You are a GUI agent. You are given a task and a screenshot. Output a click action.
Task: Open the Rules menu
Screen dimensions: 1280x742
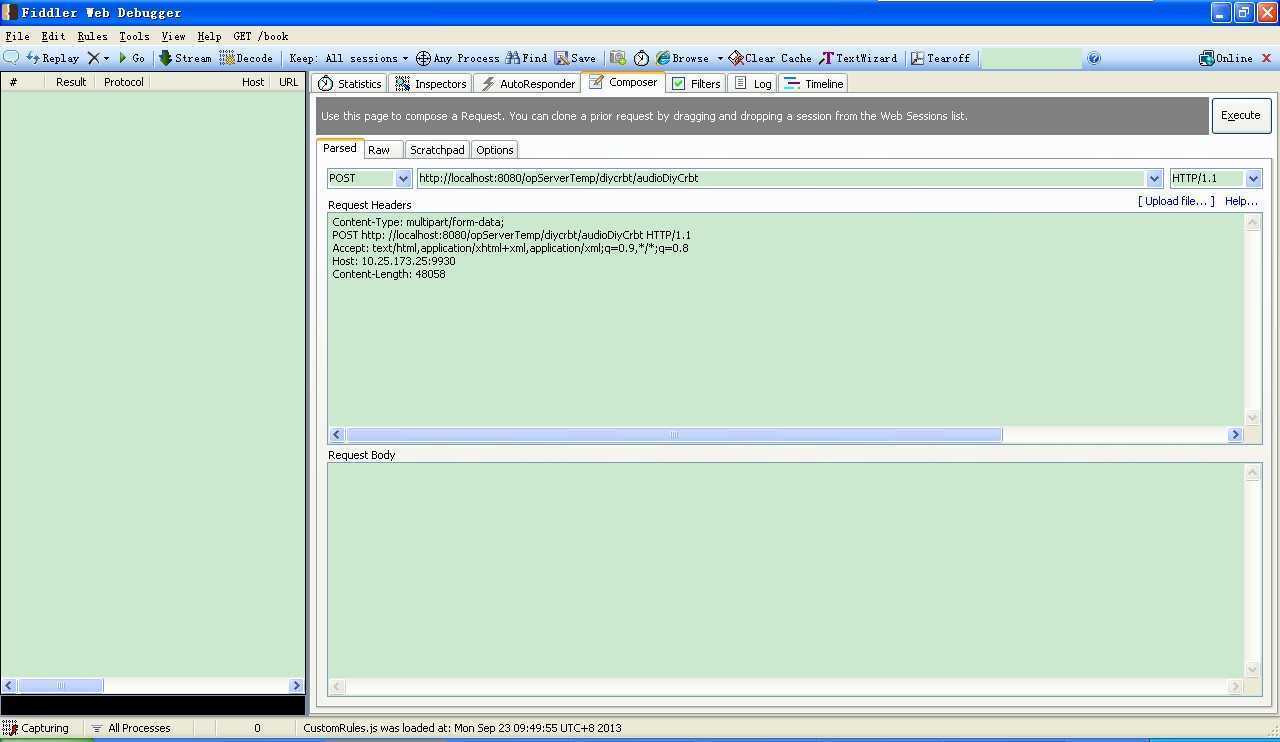92,36
